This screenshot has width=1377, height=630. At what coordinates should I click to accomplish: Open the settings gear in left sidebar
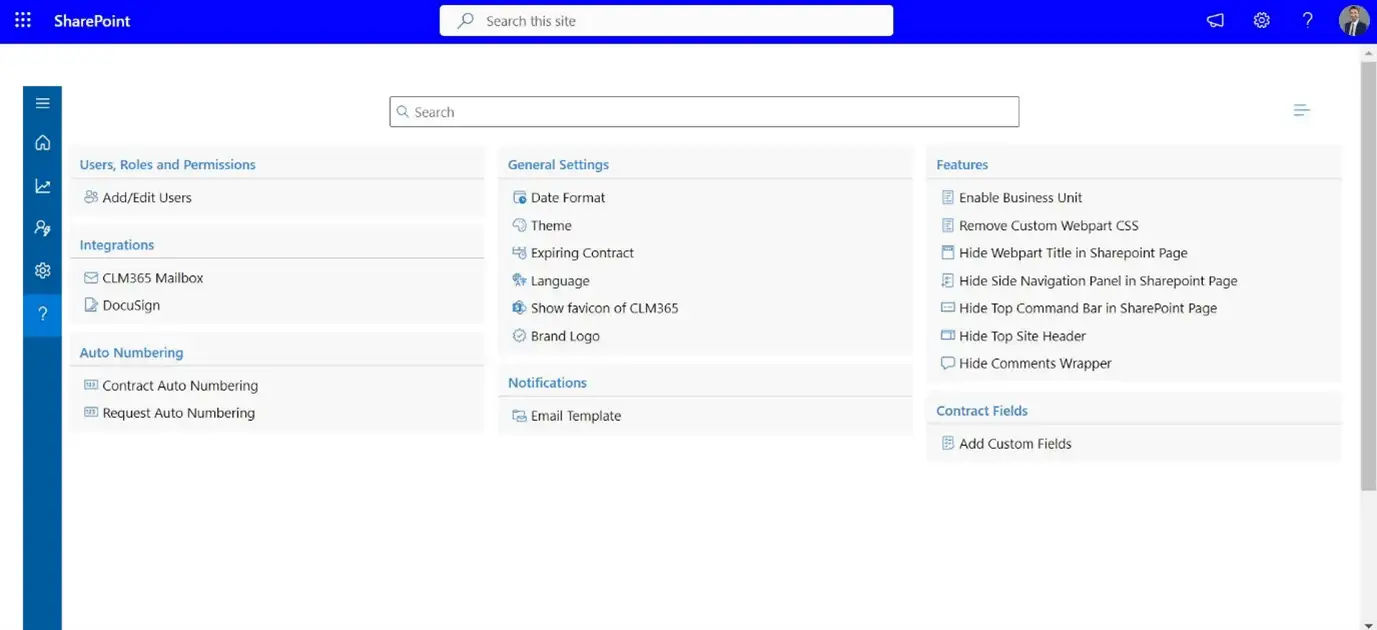42,270
